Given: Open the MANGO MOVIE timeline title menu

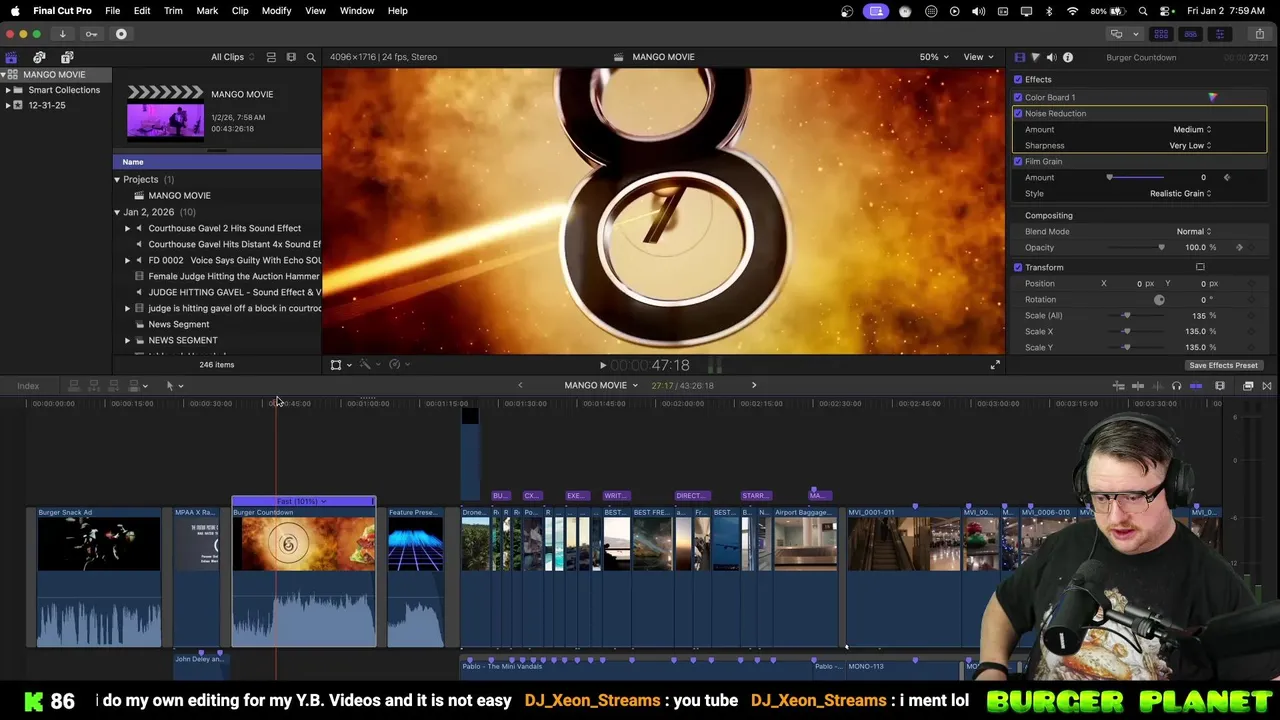Looking at the screenshot, I should tap(601, 385).
